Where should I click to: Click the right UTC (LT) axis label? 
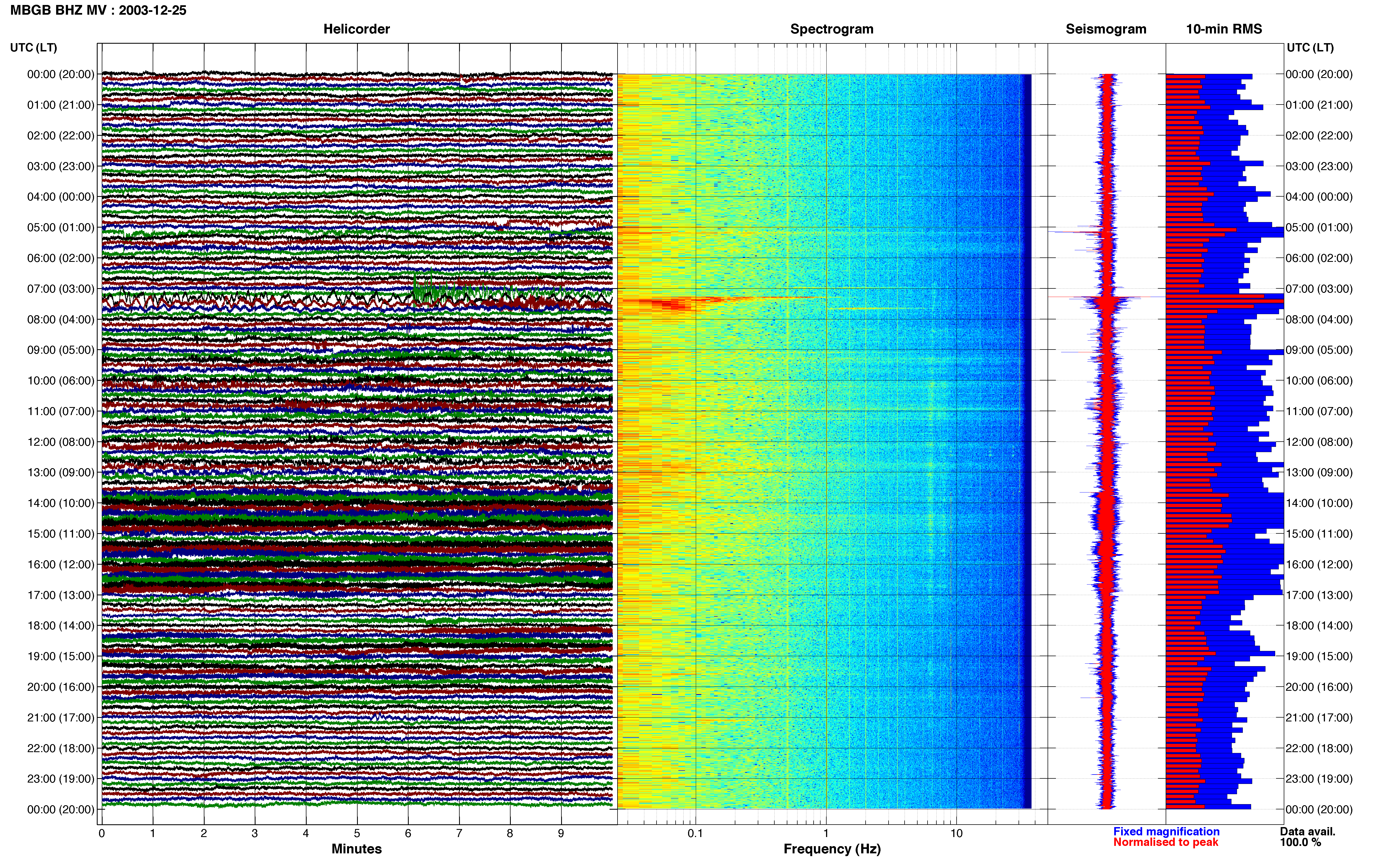[x=1310, y=48]
